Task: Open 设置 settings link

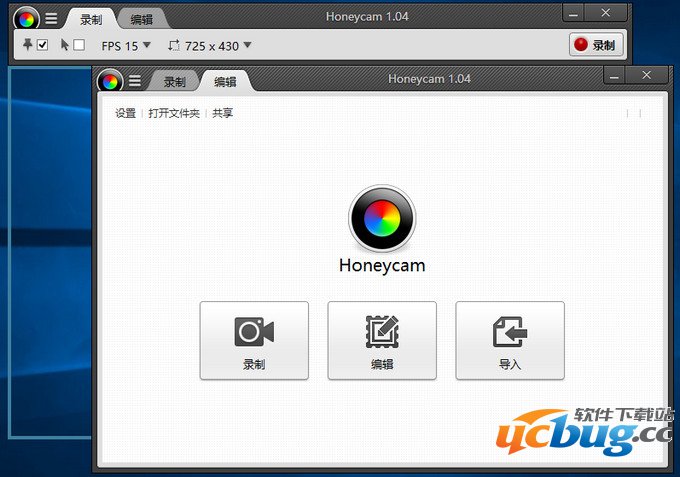Action: [x=125, y=113]
